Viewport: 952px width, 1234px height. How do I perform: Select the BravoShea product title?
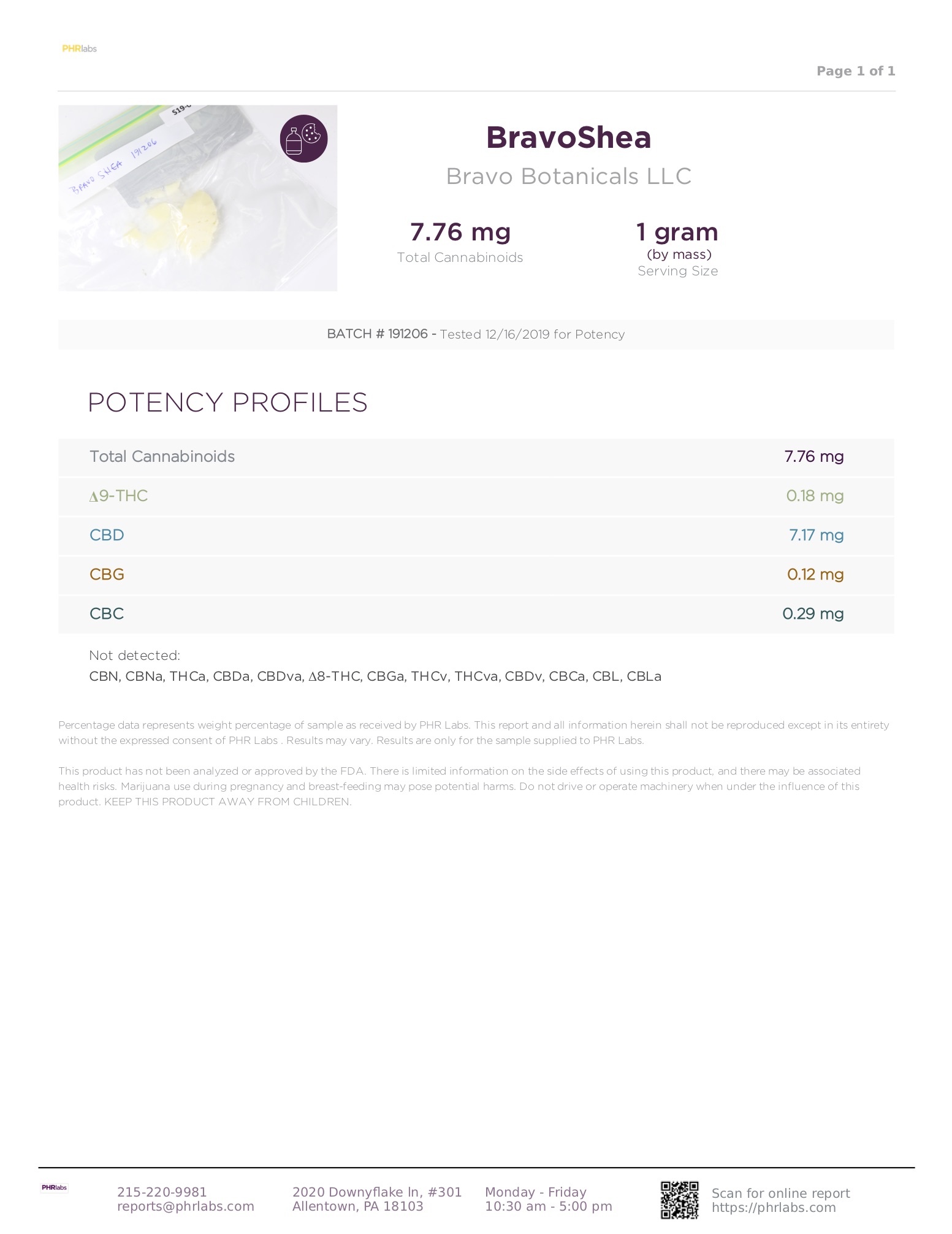tap(568, 137)
